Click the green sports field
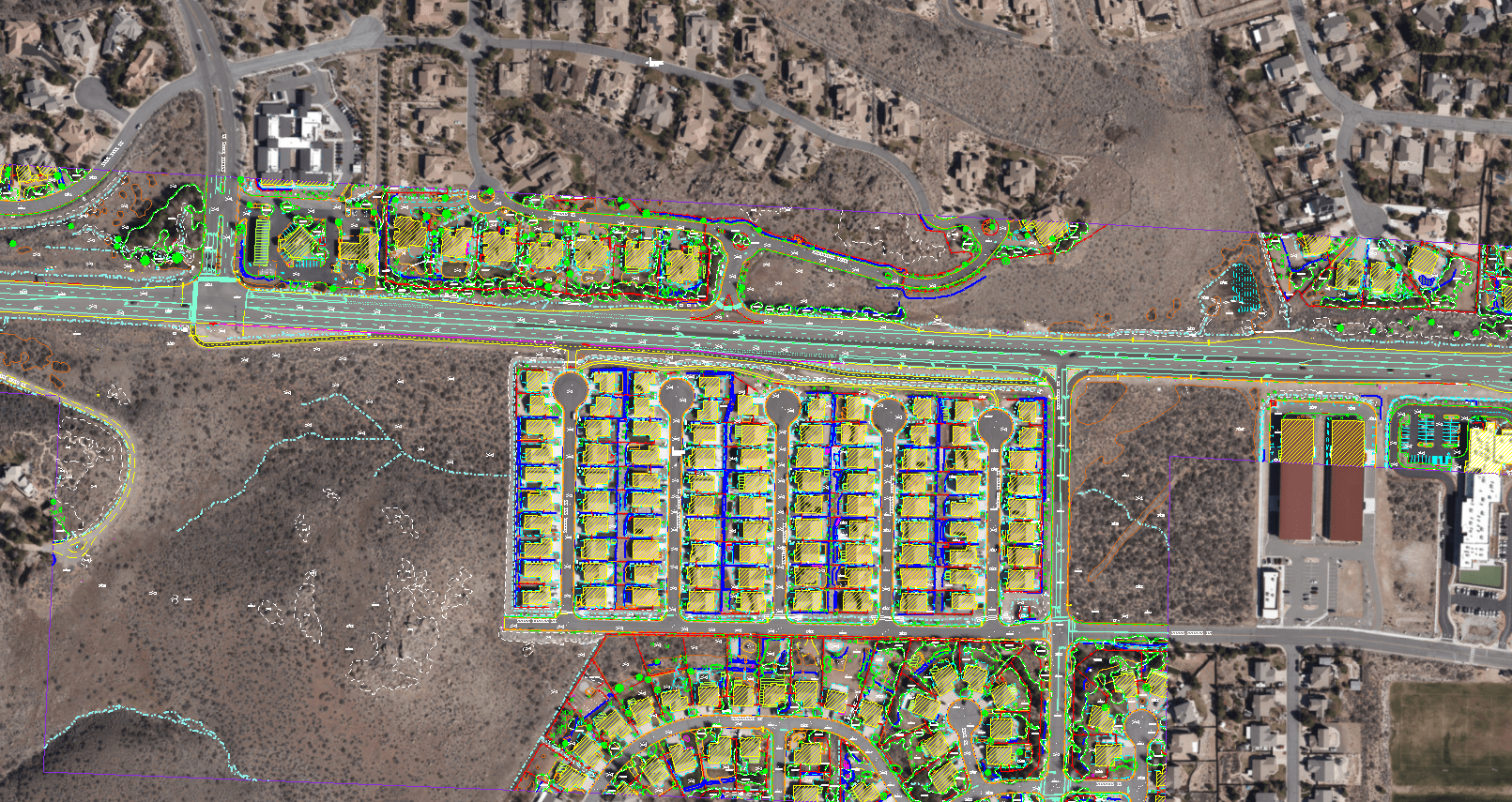Image resolution: width=1512 pixels, height=802 pixels. tap(1451, 735)
